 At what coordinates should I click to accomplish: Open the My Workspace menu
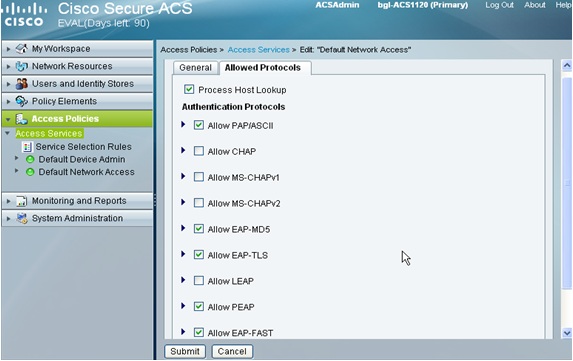coord(77,49)
